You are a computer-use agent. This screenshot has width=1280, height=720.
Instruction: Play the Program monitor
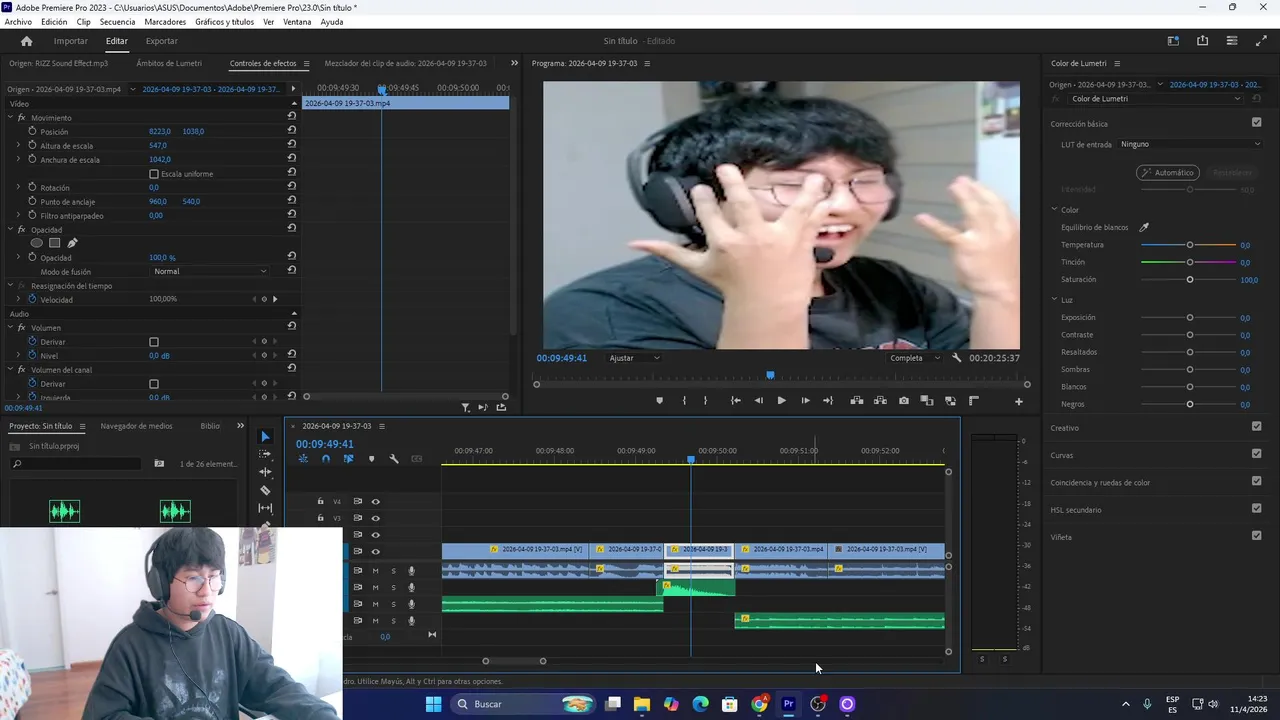pos(782,401)
